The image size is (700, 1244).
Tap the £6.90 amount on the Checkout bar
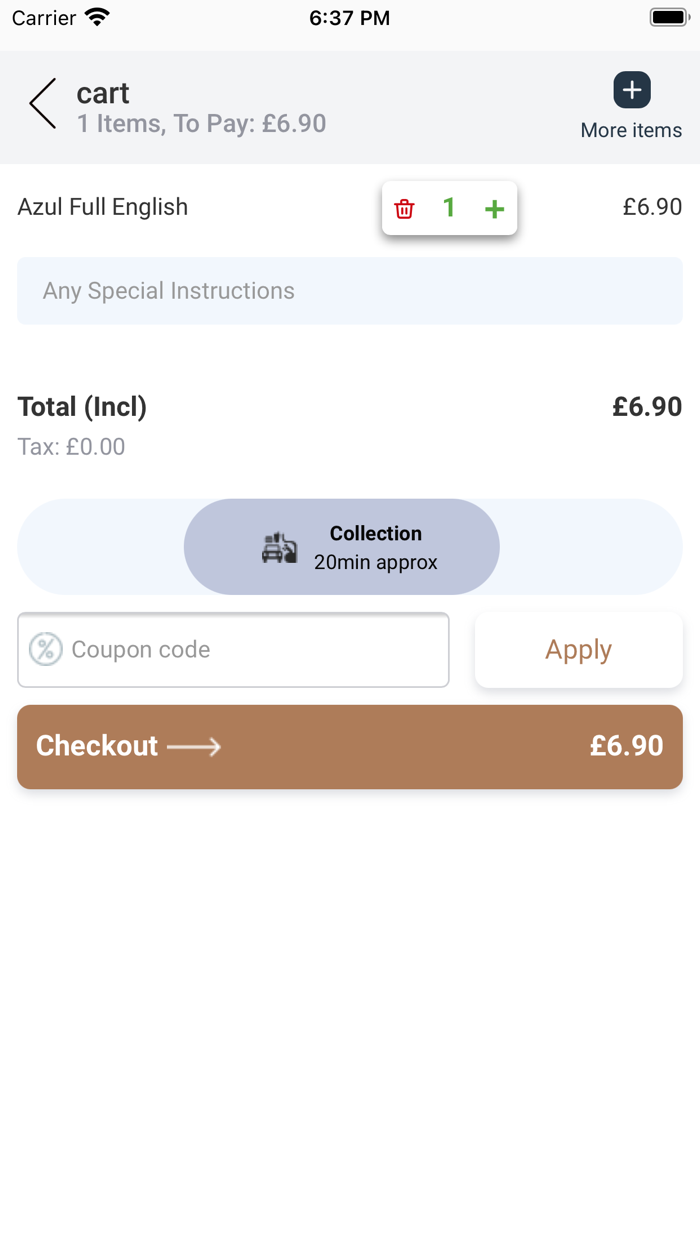tap(626, 746)
